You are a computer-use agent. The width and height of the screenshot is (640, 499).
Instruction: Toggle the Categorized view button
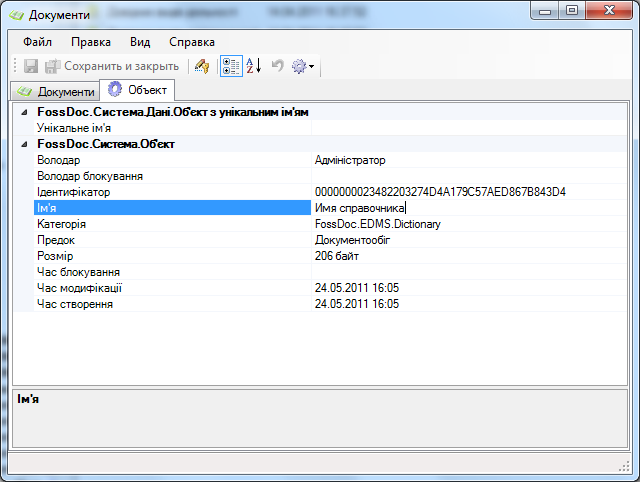click(230, 66)
